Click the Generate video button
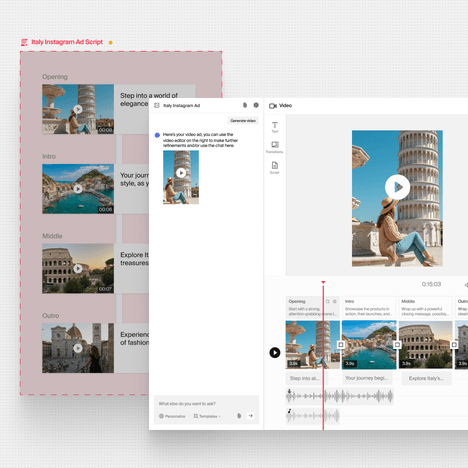 243,121
